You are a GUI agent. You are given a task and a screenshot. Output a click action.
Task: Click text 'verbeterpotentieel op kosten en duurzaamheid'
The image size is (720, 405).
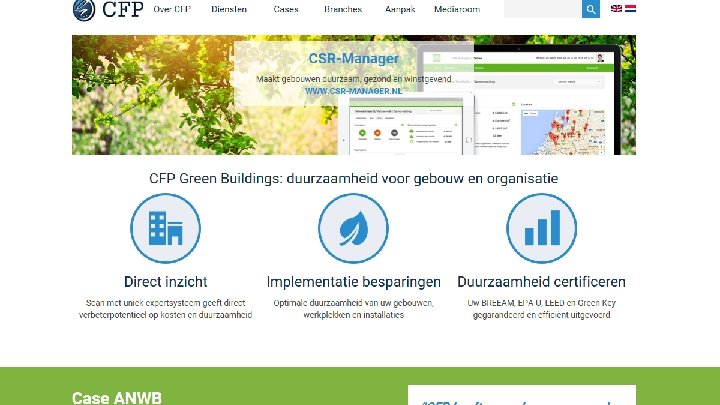pyautogui.click(x=165, y=315)
